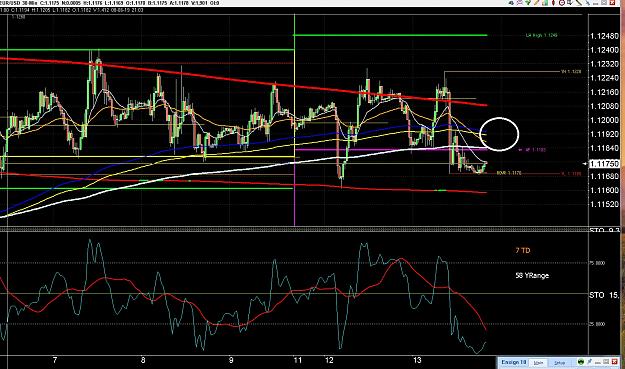The height and width of the screenshot is (369, 625).
Task: Click the 1.12400 price axis label
Action: (604, 50)
